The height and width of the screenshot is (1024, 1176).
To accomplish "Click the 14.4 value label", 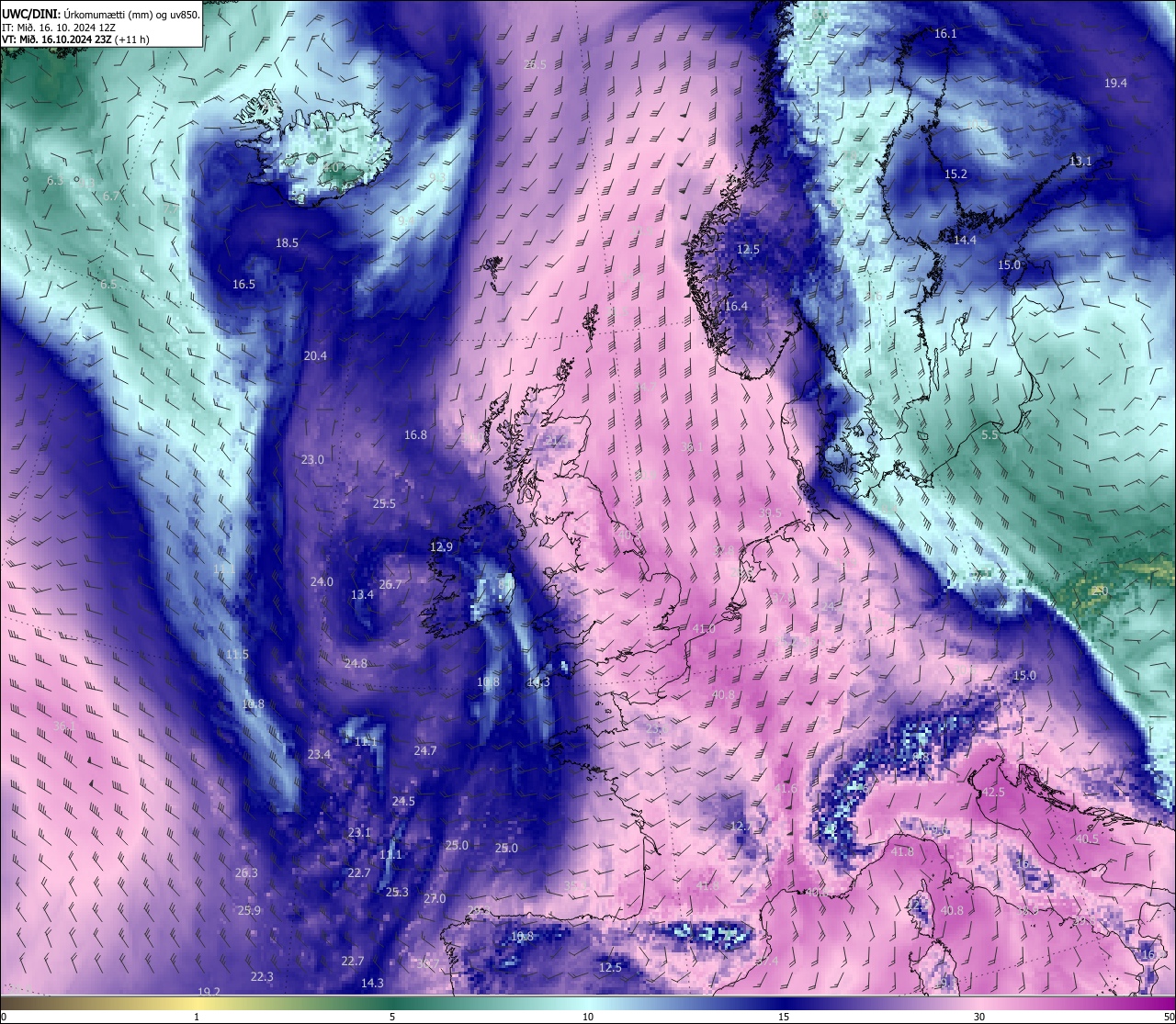I will [965, 241].
